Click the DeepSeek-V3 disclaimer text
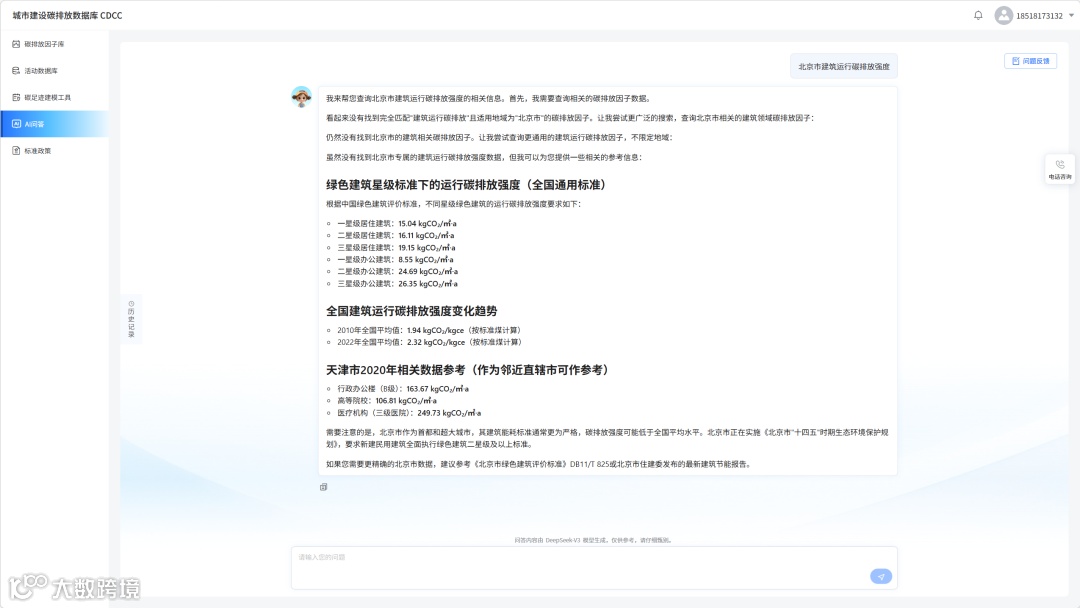 tap(594, 541)
